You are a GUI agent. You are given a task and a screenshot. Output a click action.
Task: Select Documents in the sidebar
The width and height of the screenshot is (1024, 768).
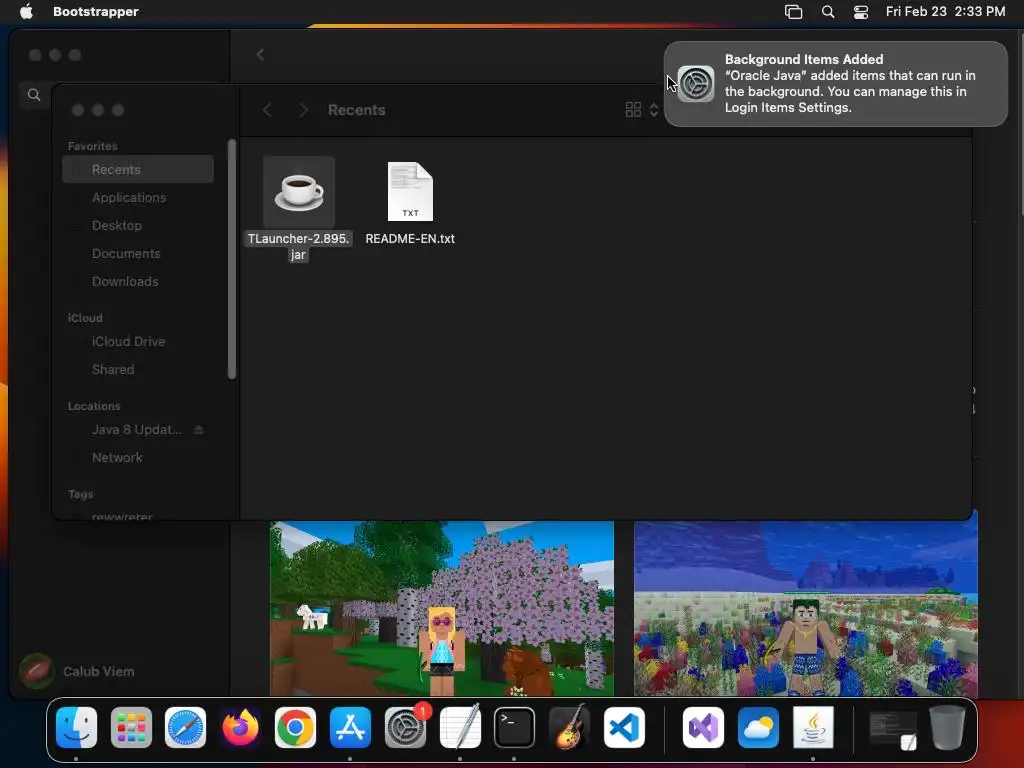[x=138, y=253]
